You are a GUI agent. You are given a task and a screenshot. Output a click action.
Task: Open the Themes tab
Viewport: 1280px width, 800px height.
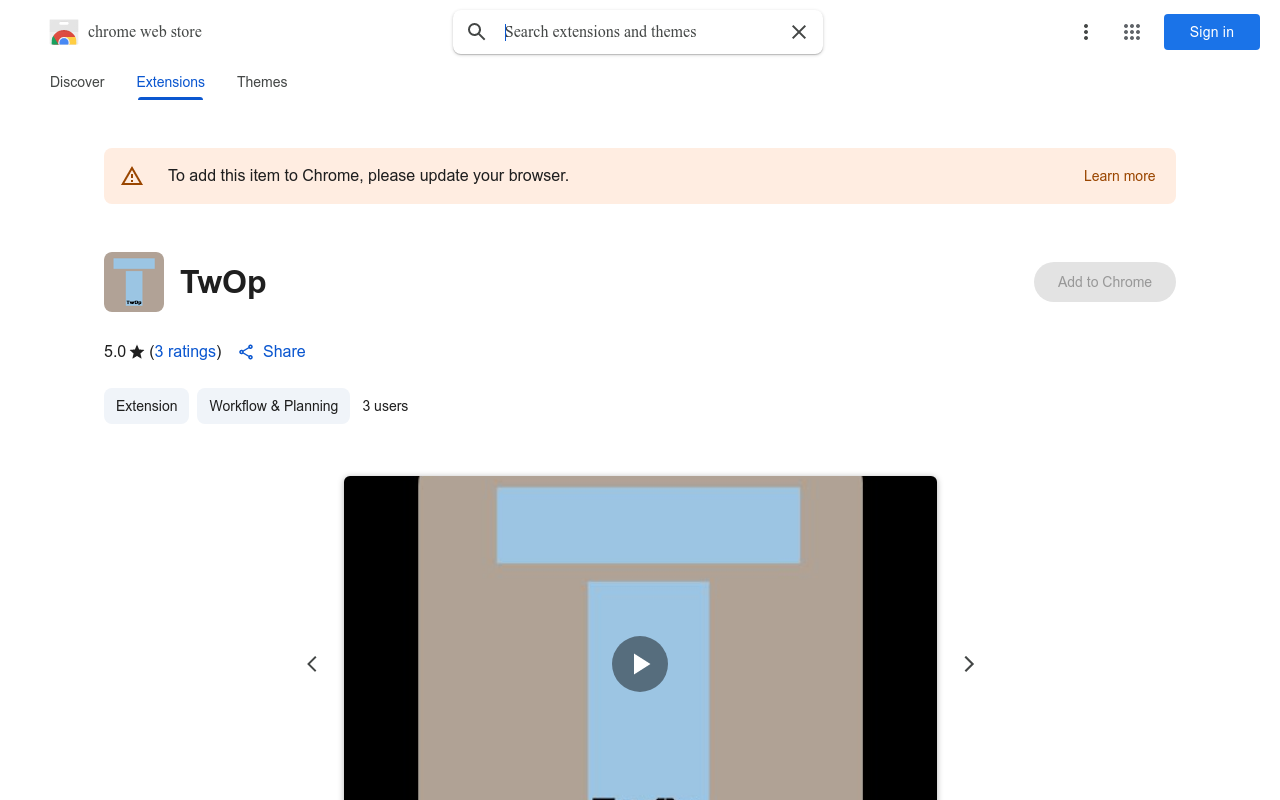[x=262, y=82]
